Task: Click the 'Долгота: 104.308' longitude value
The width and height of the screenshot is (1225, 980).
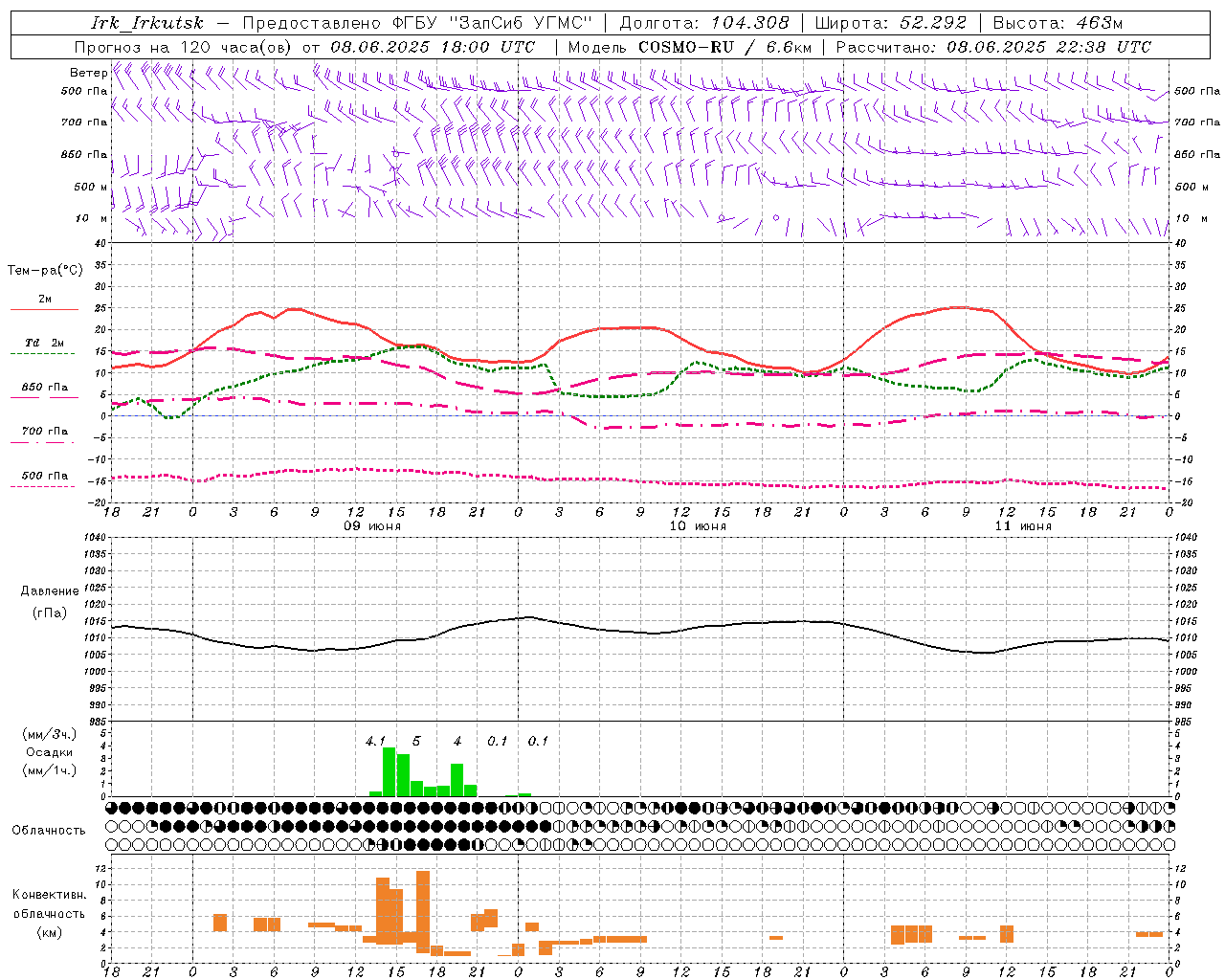Action: point(704,23)
